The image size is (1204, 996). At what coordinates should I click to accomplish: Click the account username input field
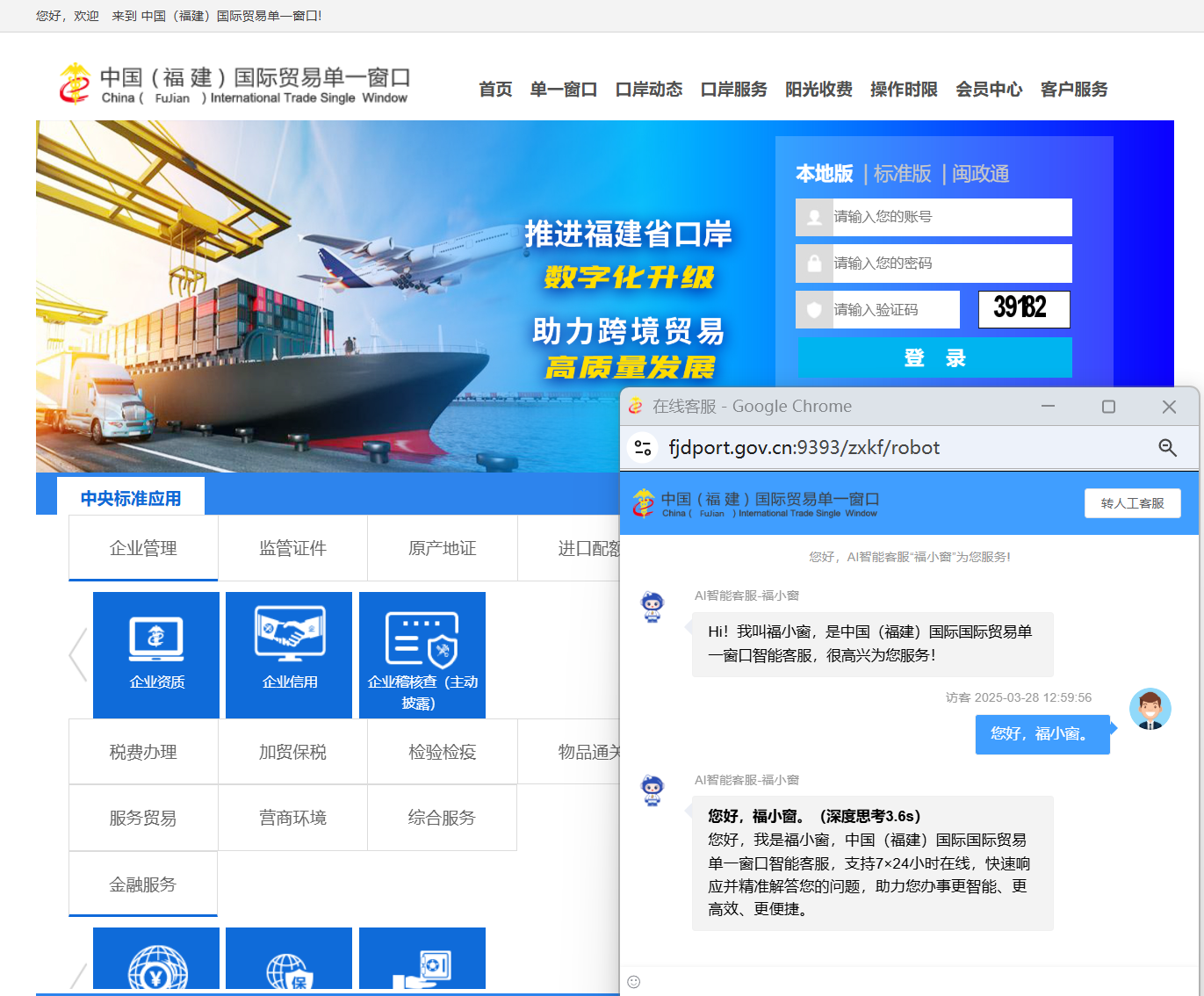(x=950, y=217)
